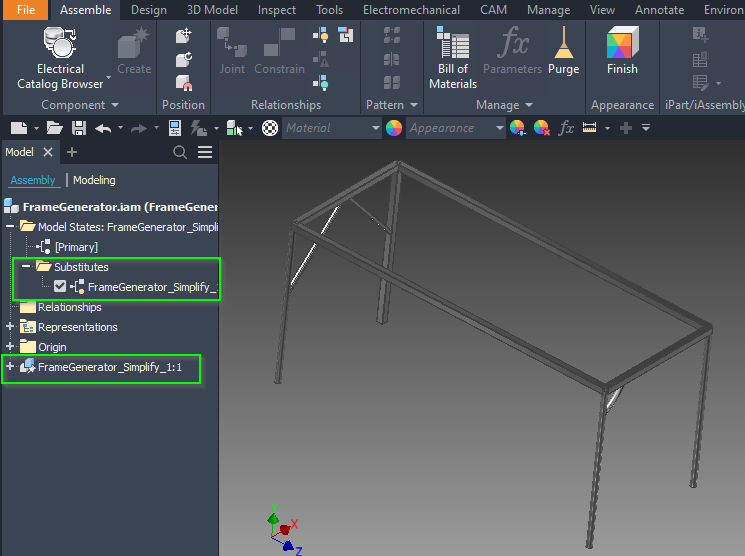The width and height of the screenshot is (745, 556).
Task: Click the Adjust appearance icon
Action: pos(517,128)
